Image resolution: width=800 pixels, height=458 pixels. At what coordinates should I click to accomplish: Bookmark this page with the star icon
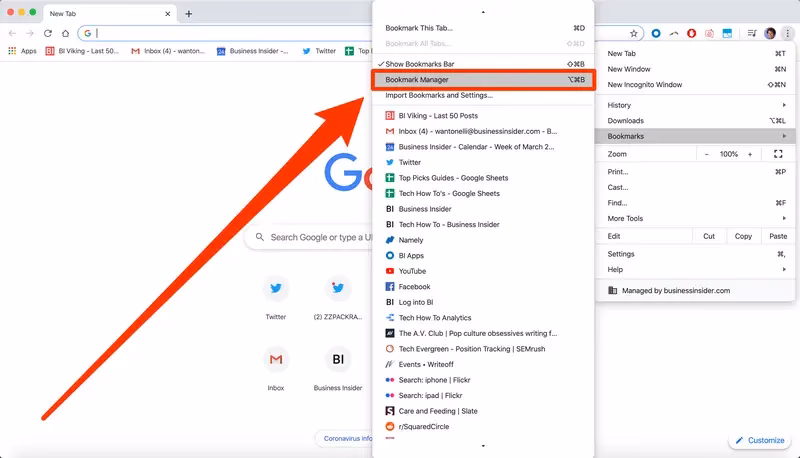pyautogui.click(x=634, y=33)
